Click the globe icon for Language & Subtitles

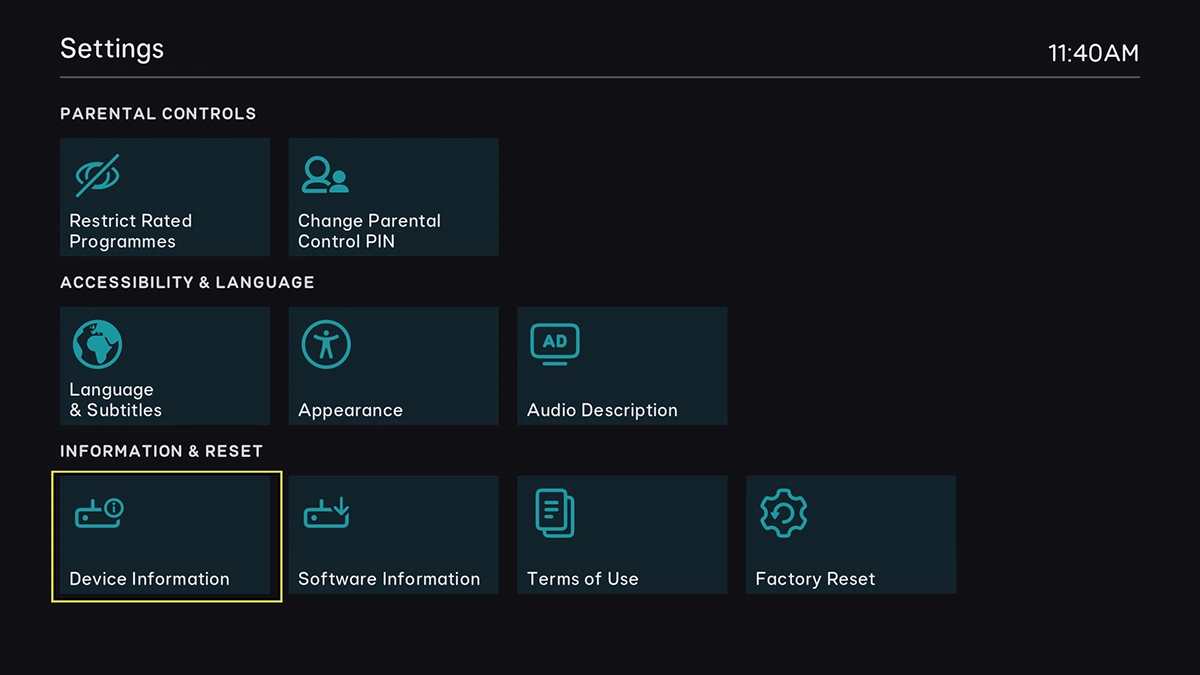(x=97, y=345)
